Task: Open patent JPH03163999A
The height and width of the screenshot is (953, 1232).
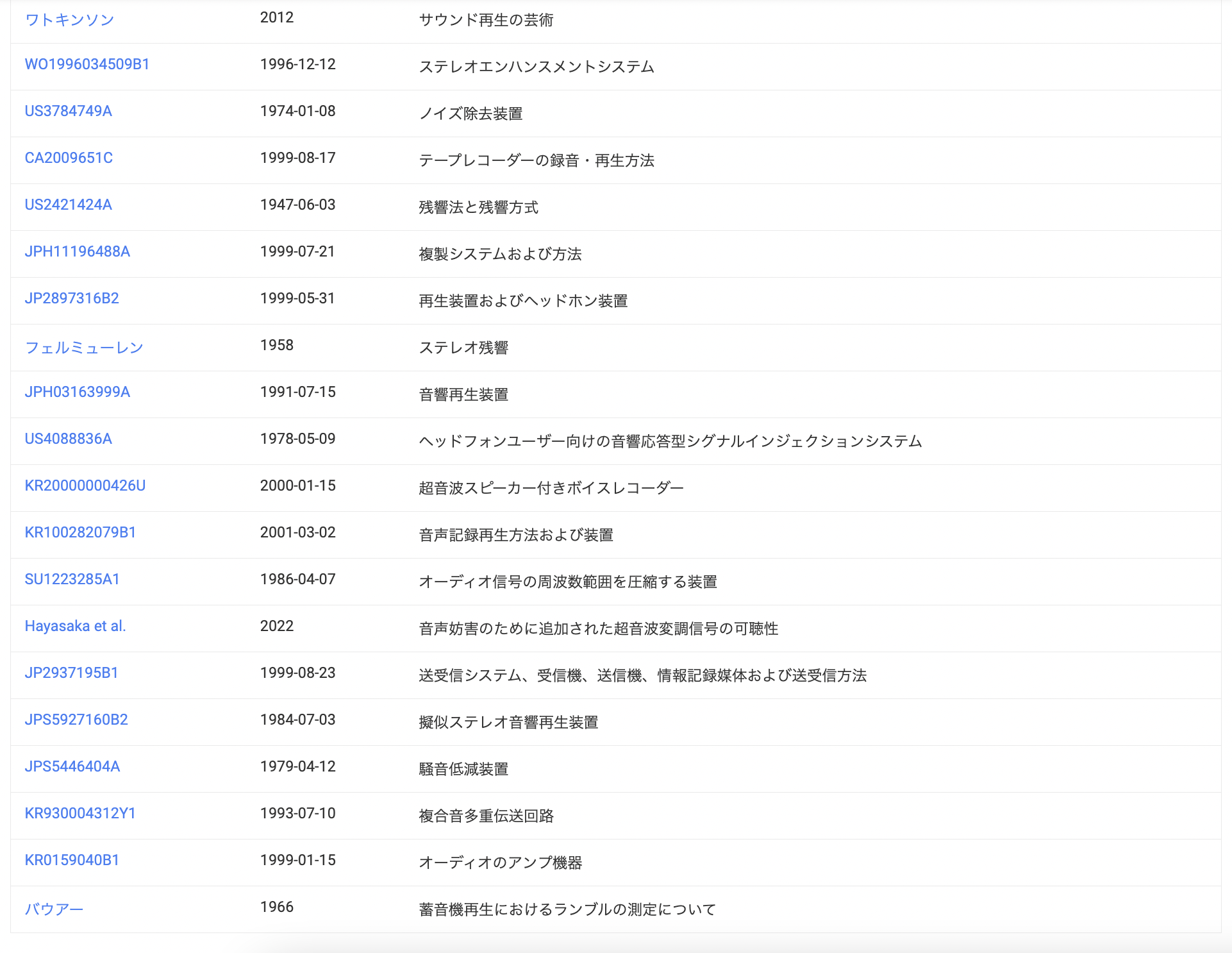Action: pos(78,392)
